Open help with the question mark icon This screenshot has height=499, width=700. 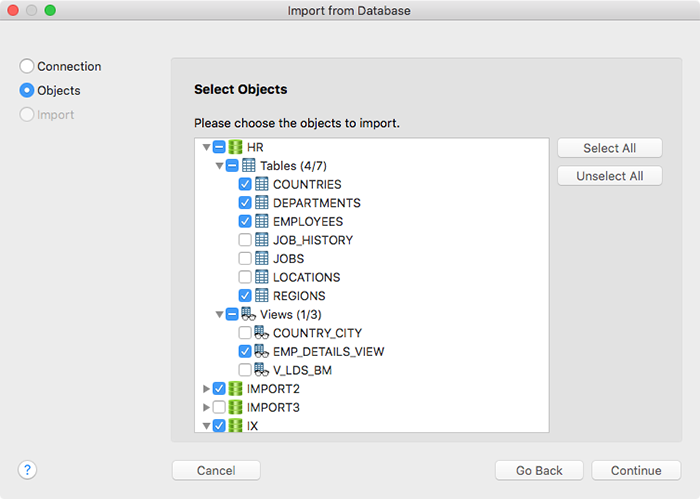(x=27, y=470)
